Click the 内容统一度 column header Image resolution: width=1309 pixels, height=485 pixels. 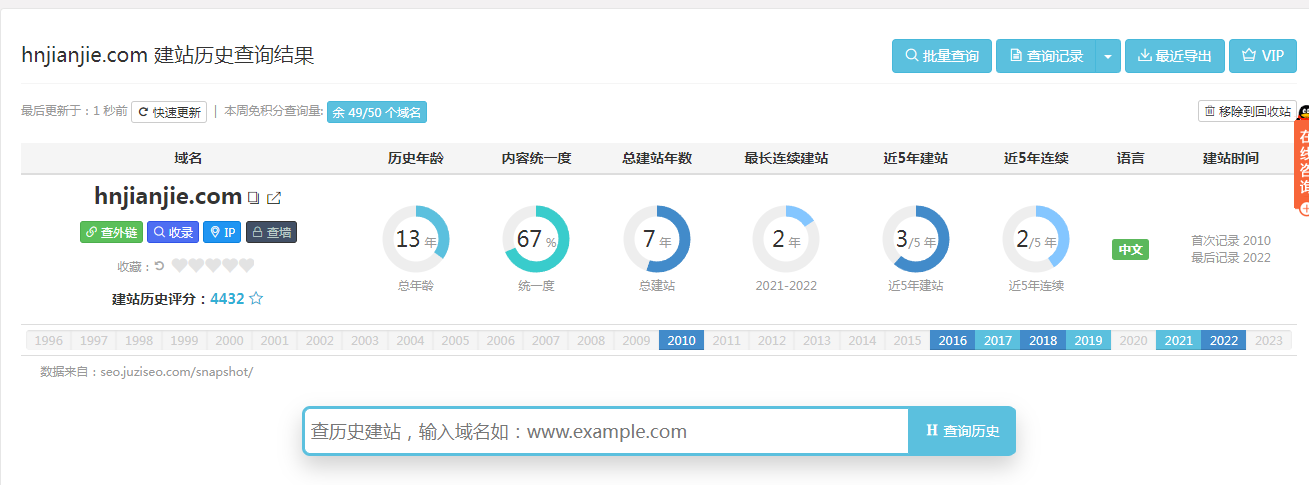536,158
